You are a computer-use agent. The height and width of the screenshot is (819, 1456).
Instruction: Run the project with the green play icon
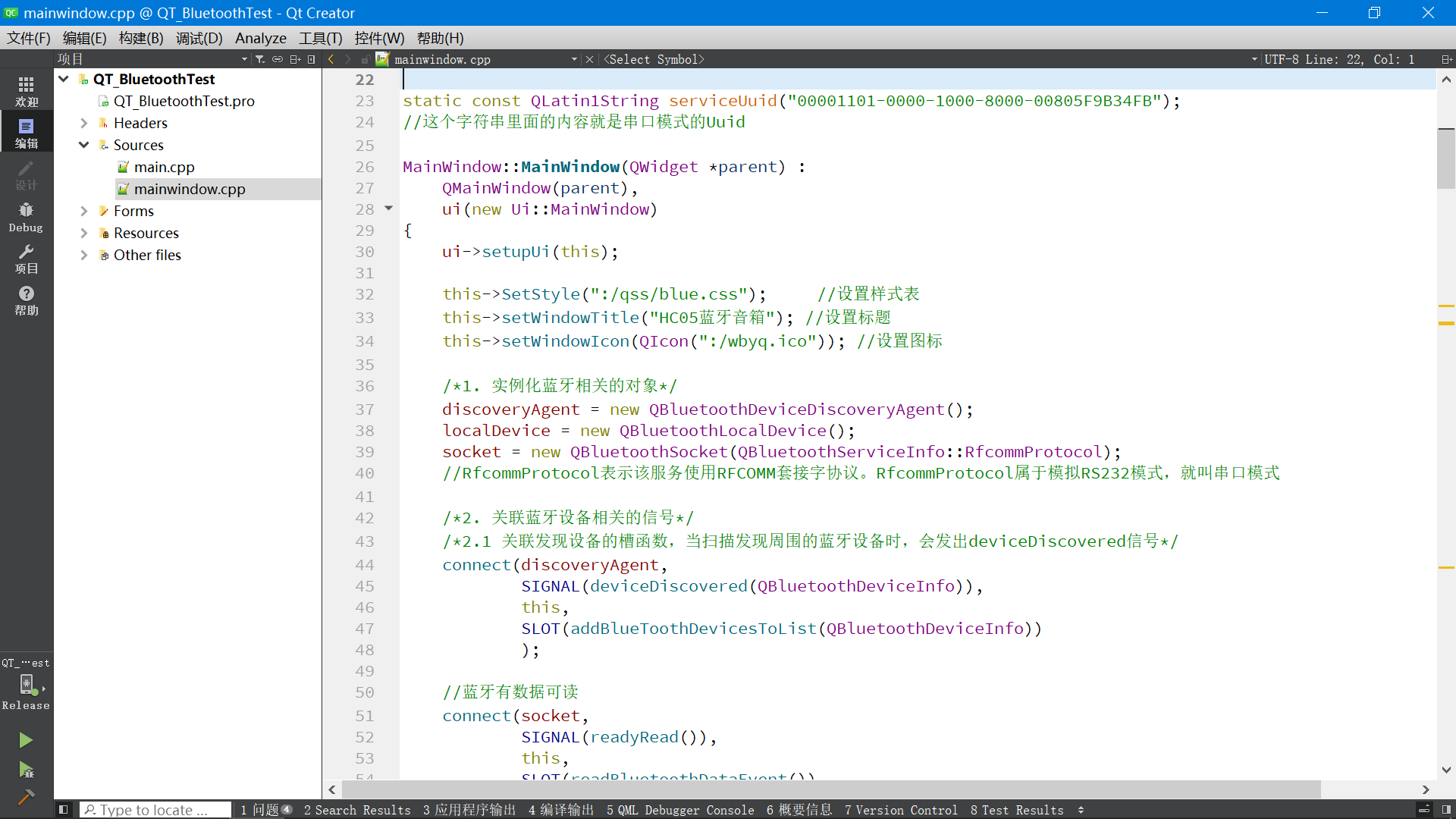click(26, 739)
